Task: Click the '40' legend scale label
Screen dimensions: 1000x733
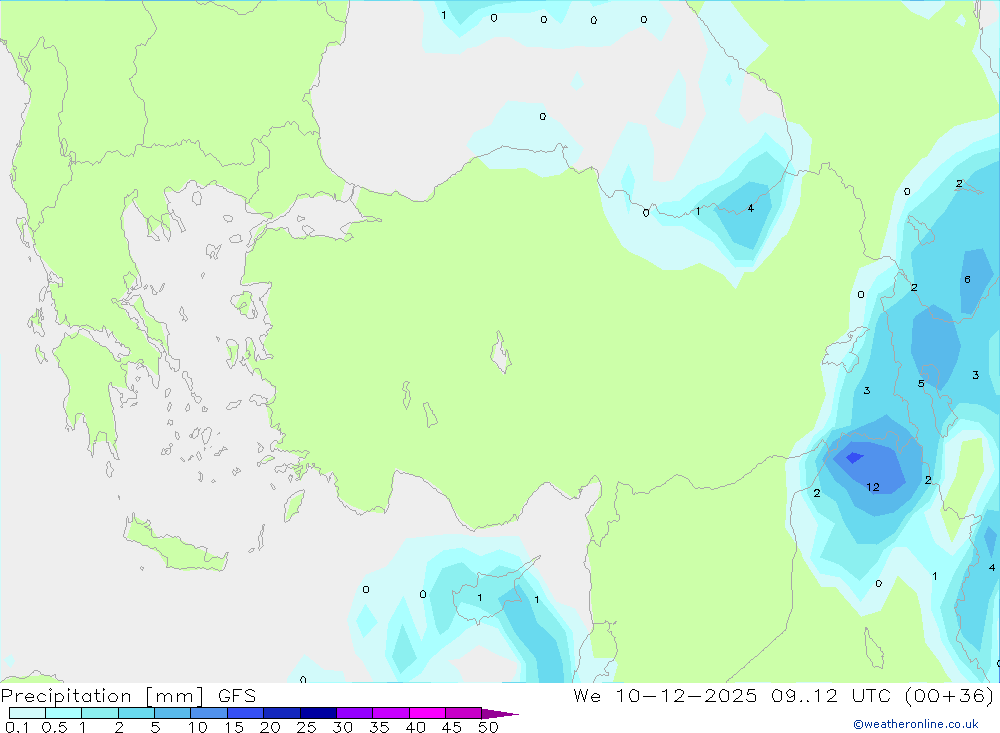Action: pos(416,727)
